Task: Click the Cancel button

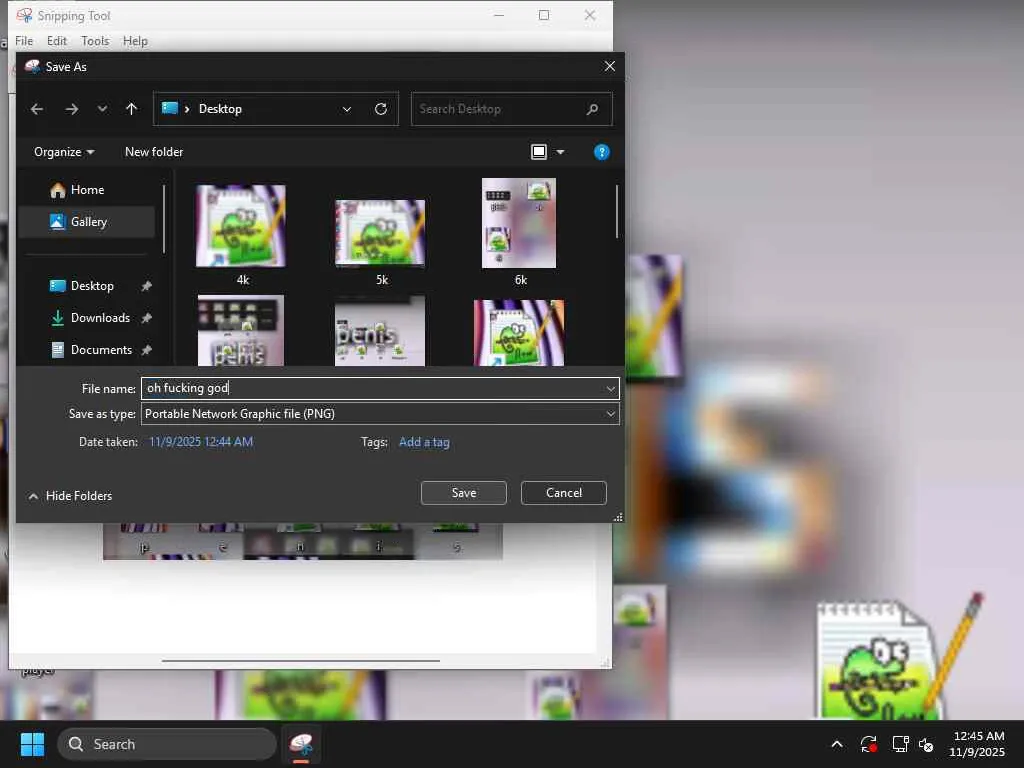Action: point(564,493)
